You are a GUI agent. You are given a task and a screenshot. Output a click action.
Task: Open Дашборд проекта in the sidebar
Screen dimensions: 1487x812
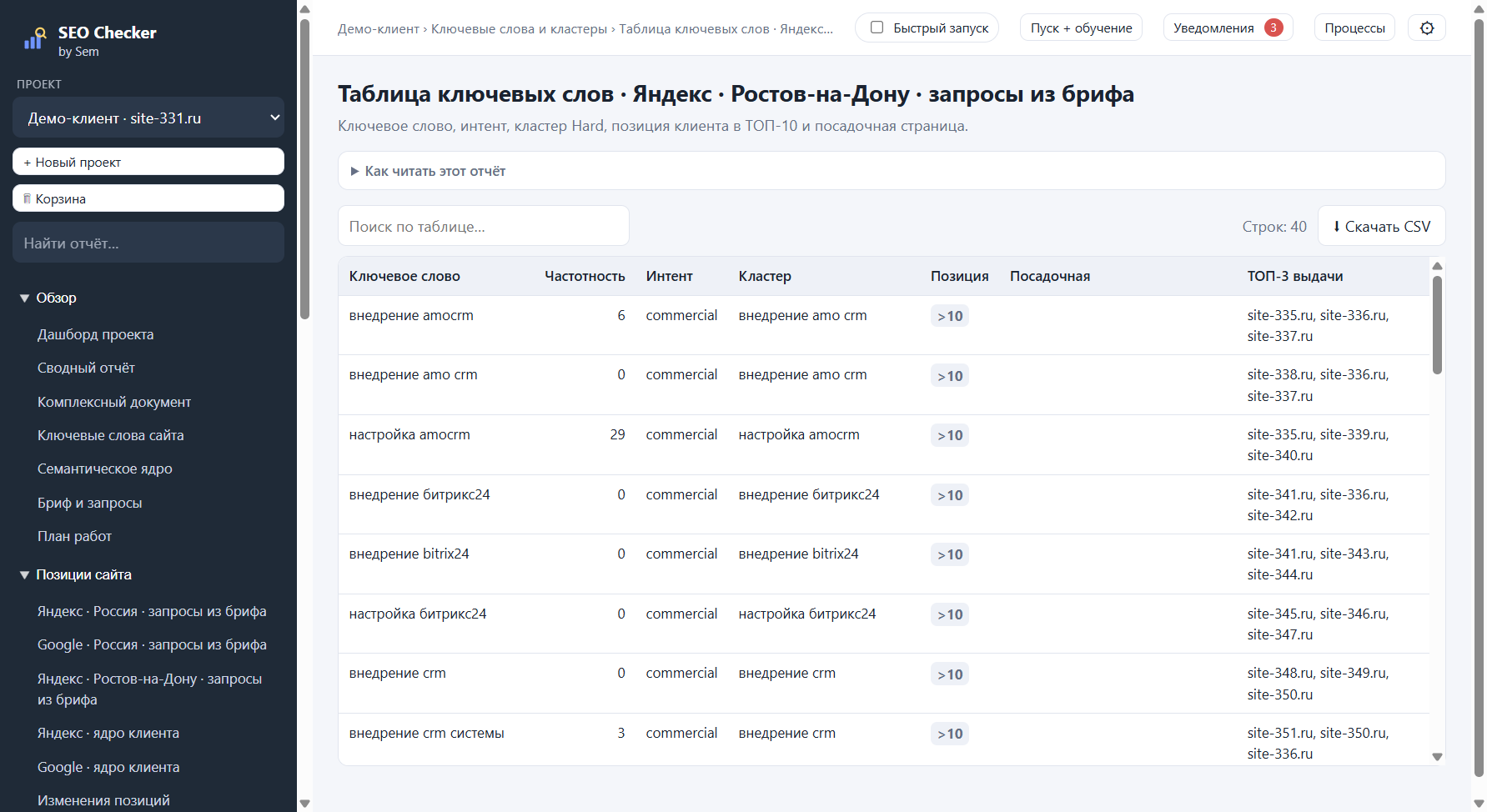[96, 334]
